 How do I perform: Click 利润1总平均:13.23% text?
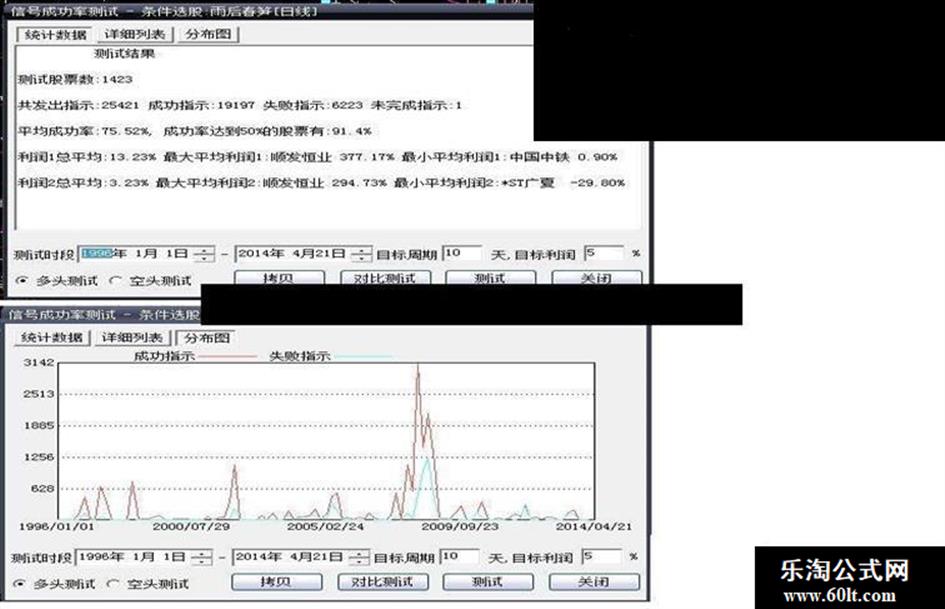click(x=86, y=157)
